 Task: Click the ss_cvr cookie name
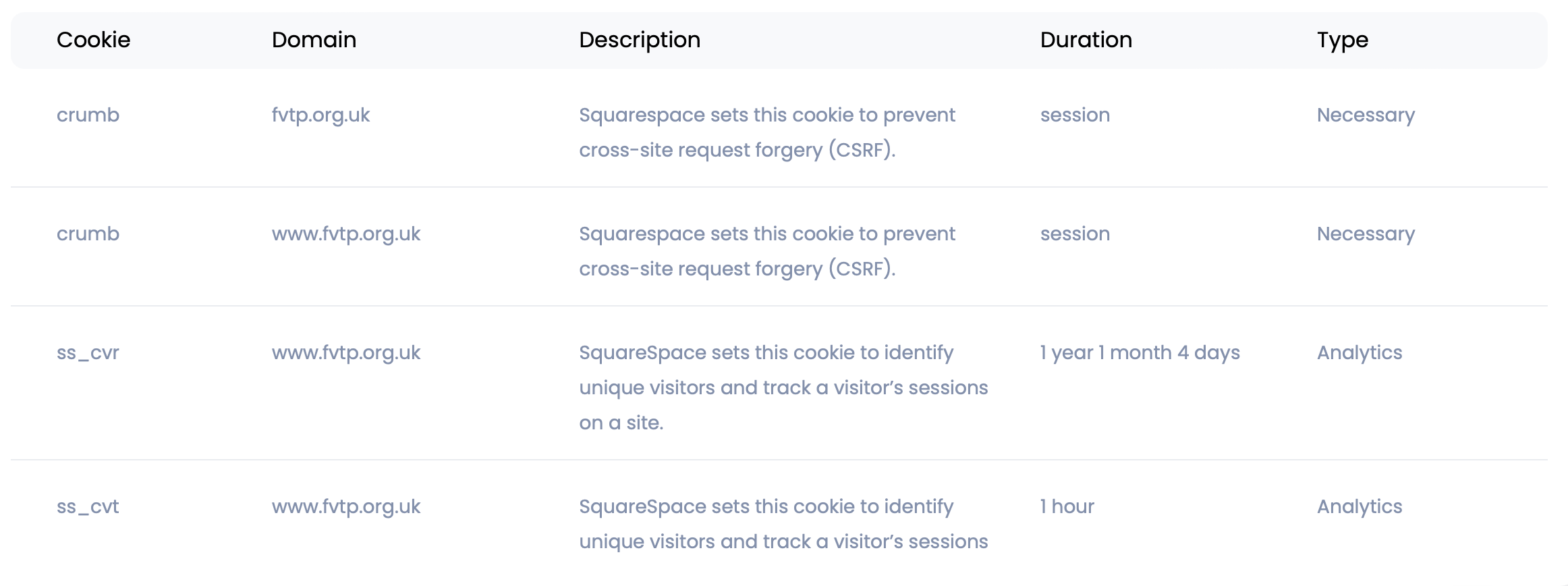click(x=88, y=353)
